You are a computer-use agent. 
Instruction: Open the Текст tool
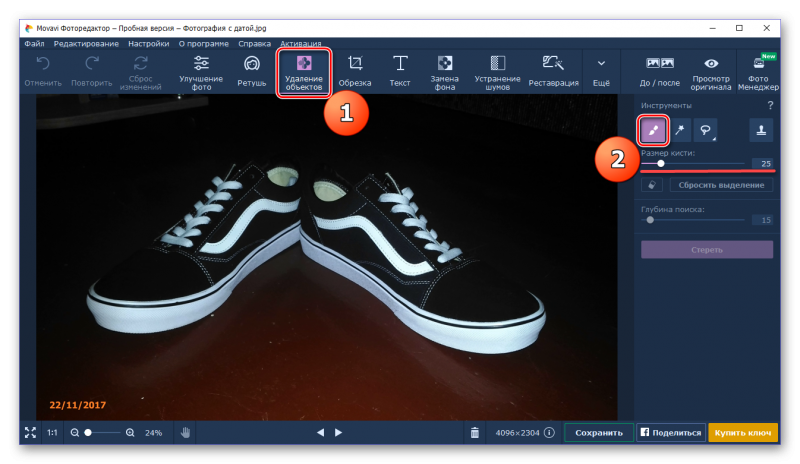click(x=400, y=71)
